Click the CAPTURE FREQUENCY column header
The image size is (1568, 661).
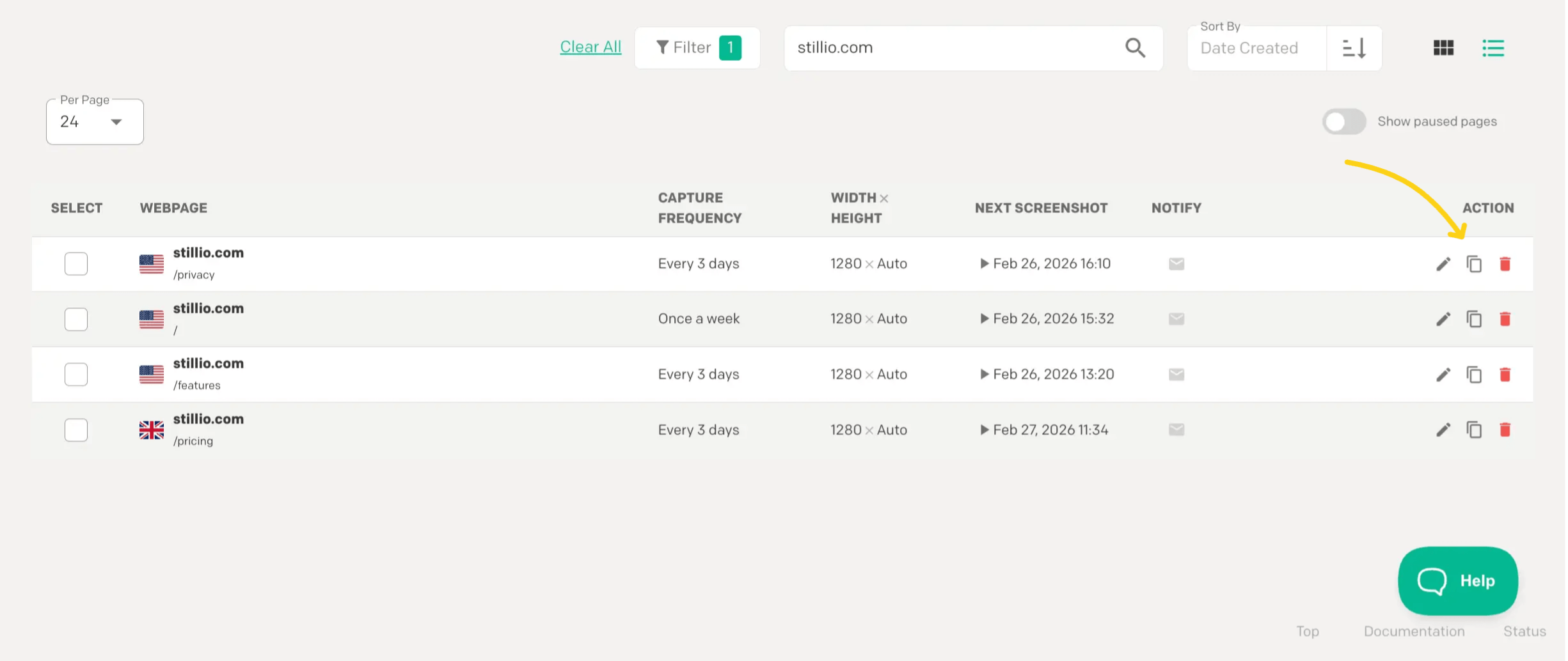[700, 208]
